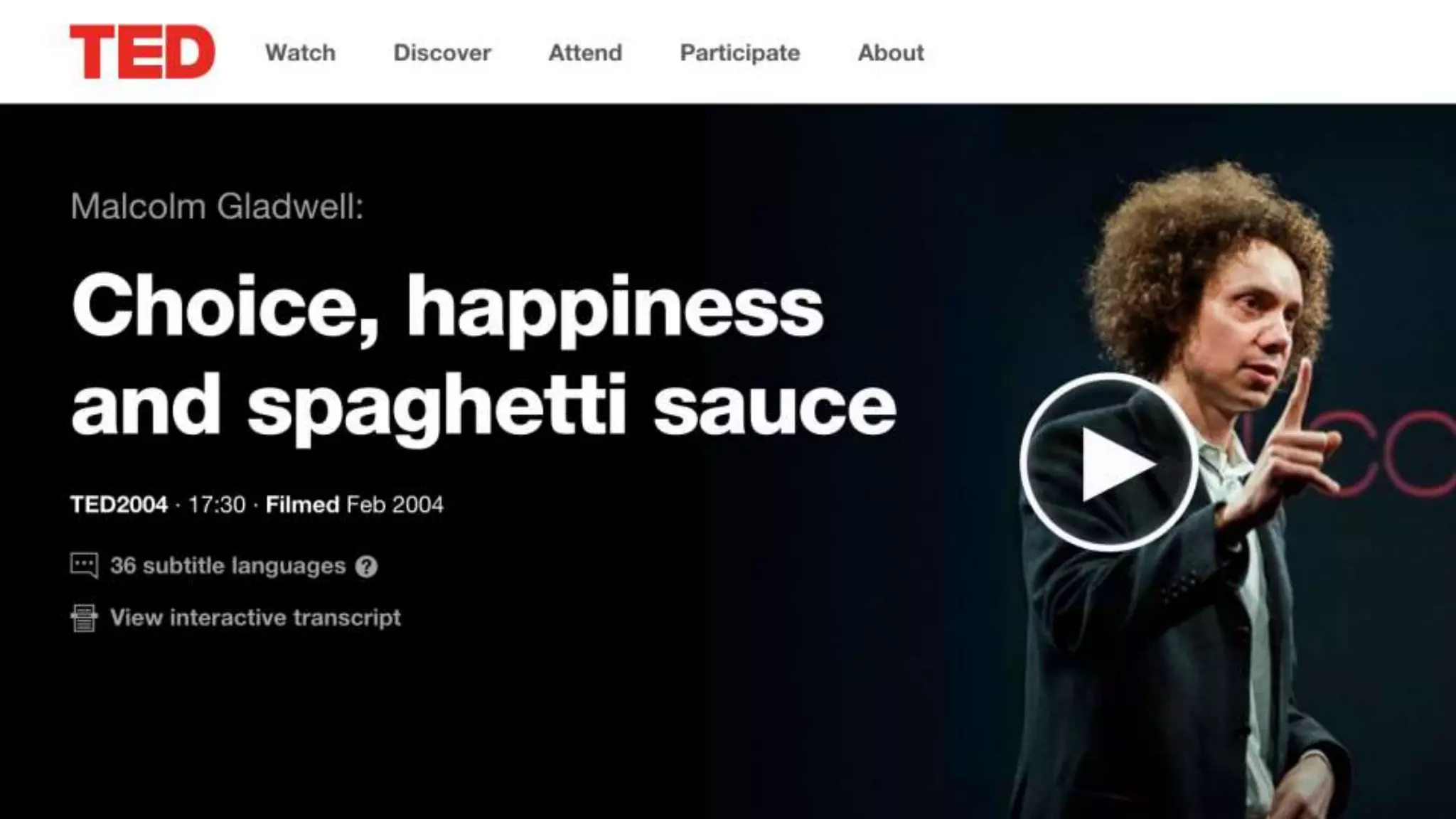Click the 17:30 duration text
This screenshot has height=819, width=1456.
(x=217, y=505)
